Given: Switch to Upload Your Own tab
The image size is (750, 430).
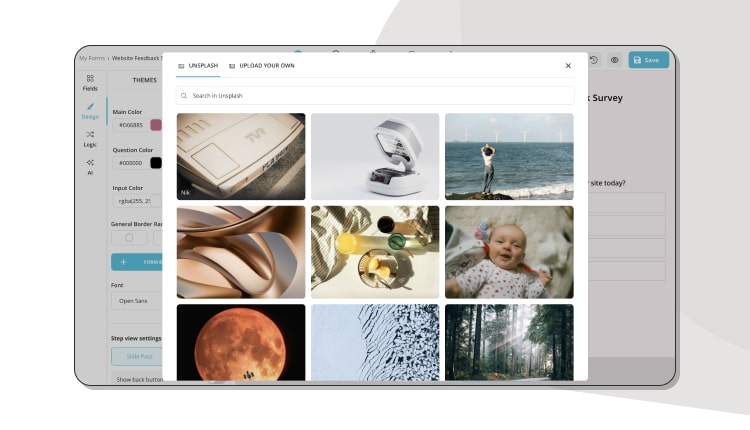Looking at the screenshot, I should (260, 66).
